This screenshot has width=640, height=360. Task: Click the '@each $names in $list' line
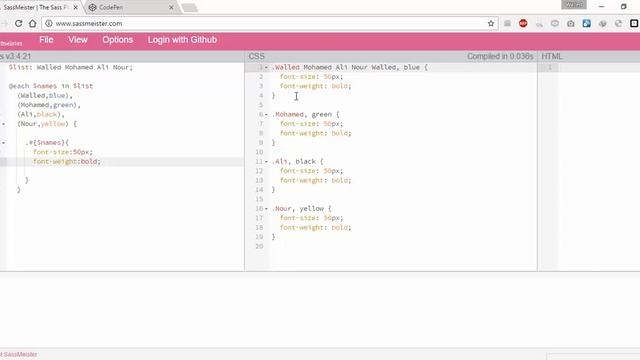point(51,86)
